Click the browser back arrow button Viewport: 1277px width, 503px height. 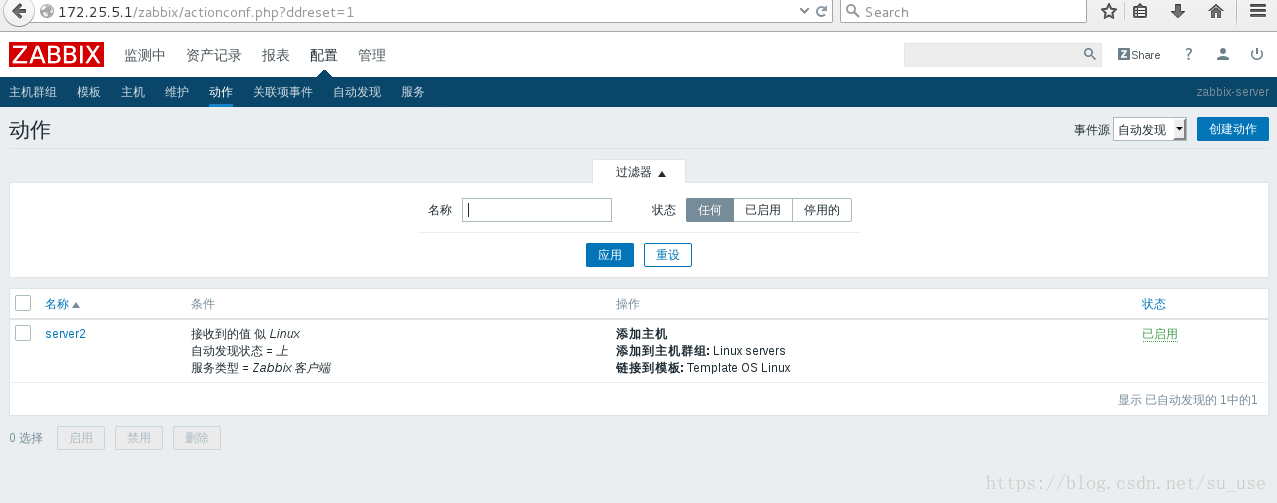(18, 12)
